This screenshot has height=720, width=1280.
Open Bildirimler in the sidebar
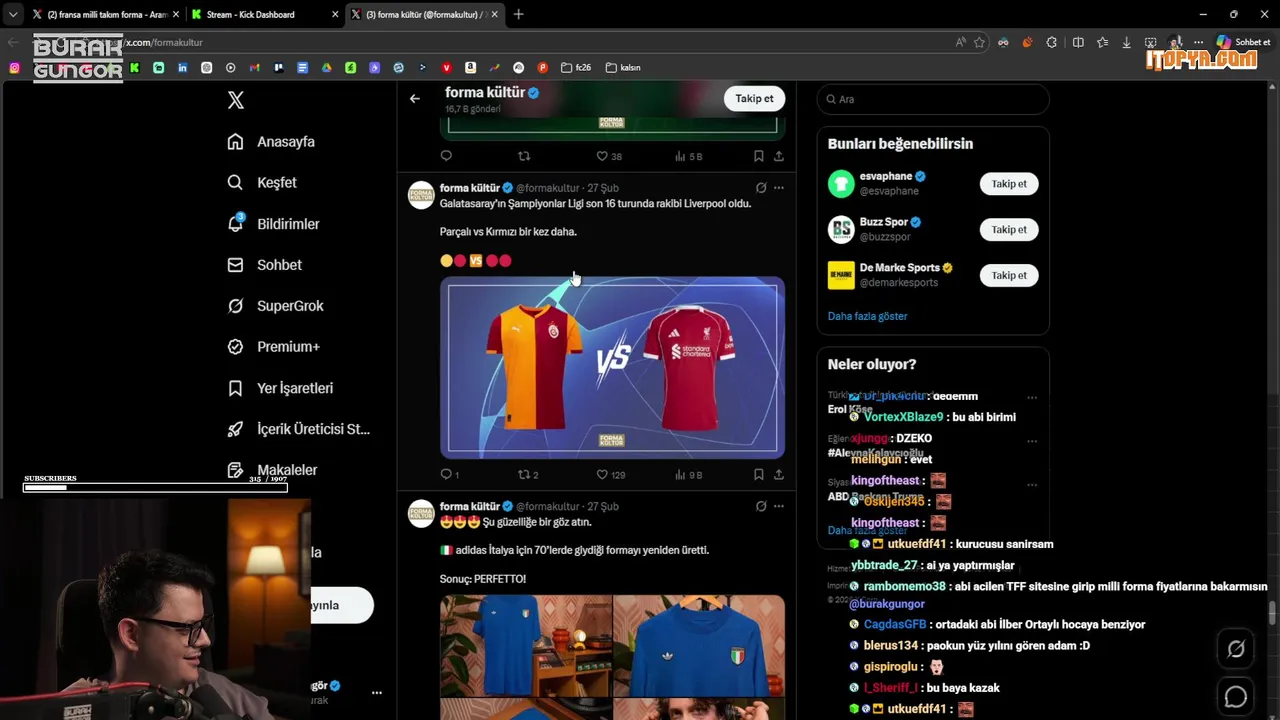tap(273, 224)
